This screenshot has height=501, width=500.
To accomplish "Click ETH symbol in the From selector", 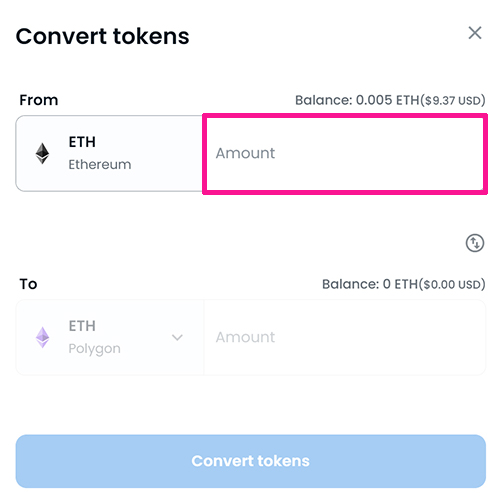I will point(82,142).
